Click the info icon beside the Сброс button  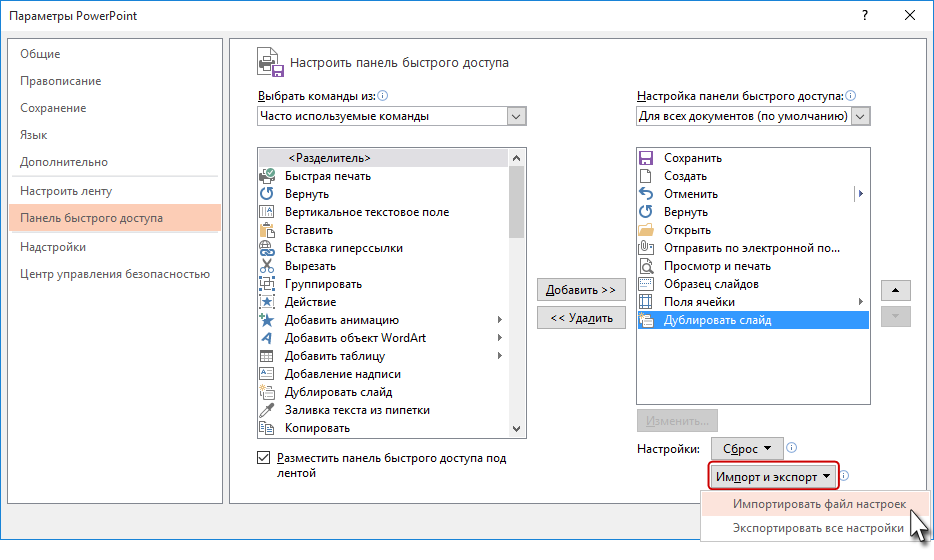[x=791, y=447]
